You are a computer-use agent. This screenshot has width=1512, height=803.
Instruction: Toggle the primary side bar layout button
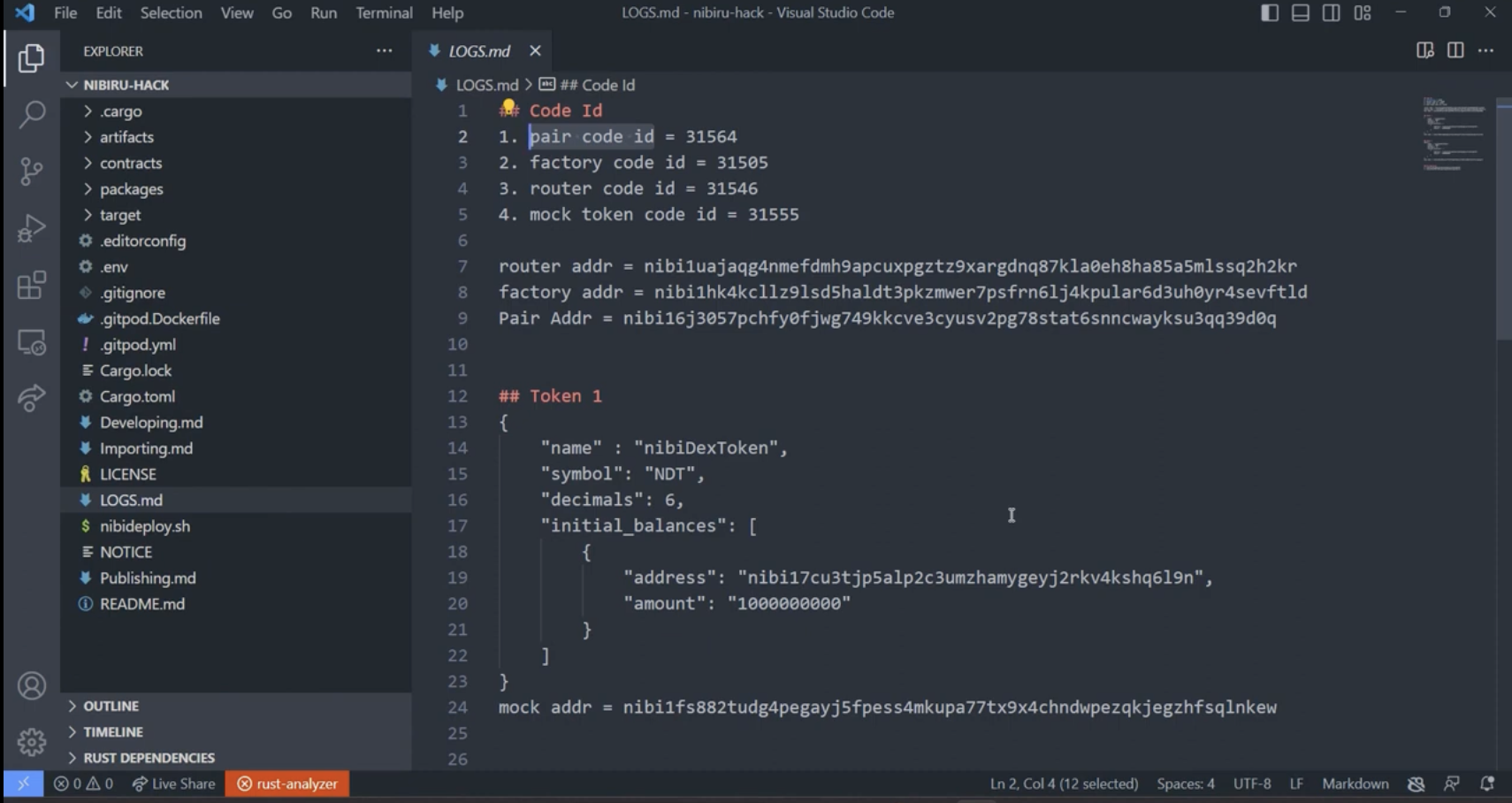(1270, 12)
